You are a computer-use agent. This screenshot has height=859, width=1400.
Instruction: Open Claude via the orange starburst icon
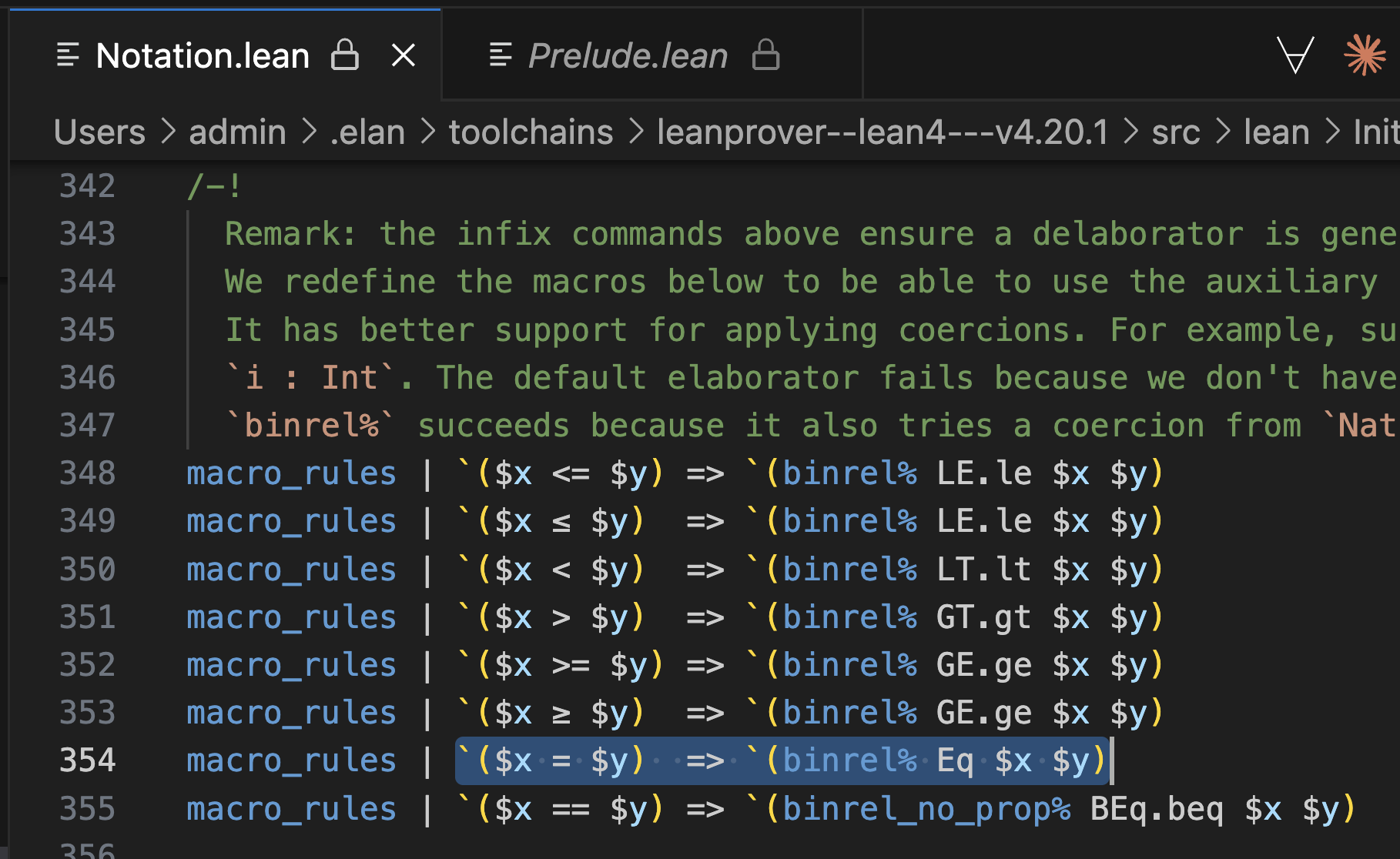click(x=1363, y=54)
